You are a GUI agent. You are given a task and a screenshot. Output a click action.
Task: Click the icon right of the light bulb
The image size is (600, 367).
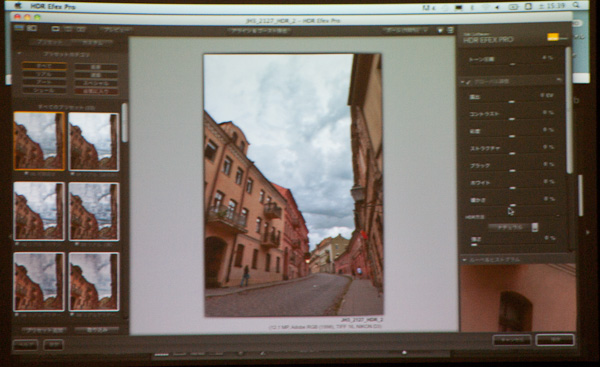tap(450, 30)
